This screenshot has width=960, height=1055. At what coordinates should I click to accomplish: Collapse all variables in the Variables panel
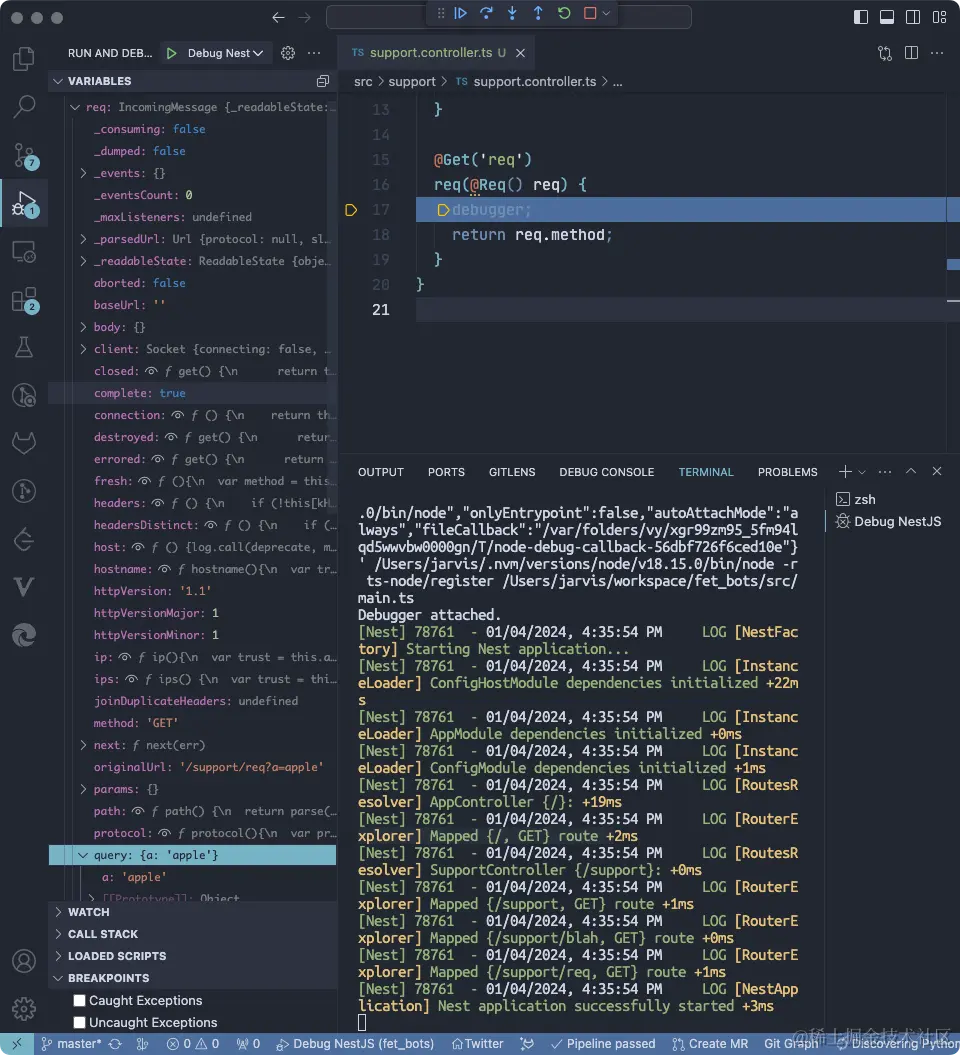[x=323, y=81]
